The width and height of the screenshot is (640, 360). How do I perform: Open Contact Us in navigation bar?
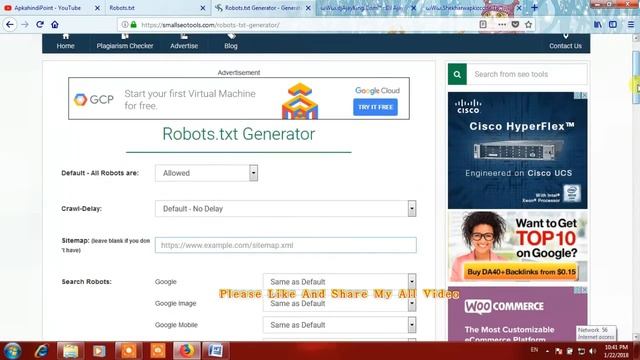(565, 42)
